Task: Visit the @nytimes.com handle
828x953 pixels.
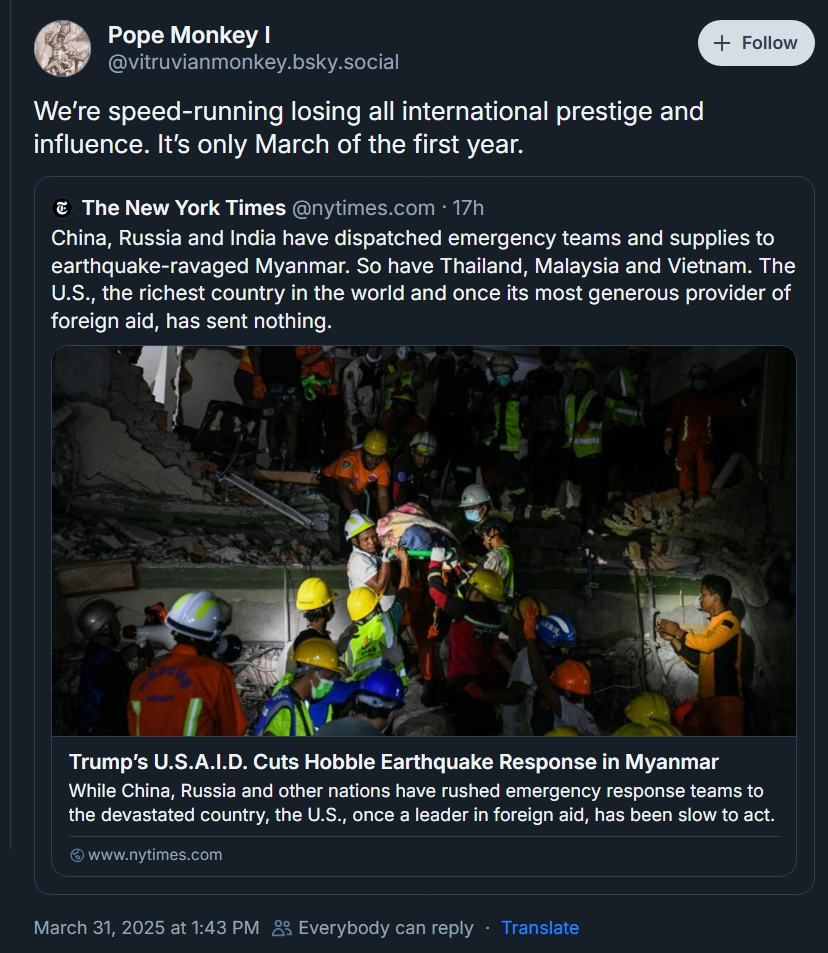Action: pyautogui.click(x=364, y=208)
